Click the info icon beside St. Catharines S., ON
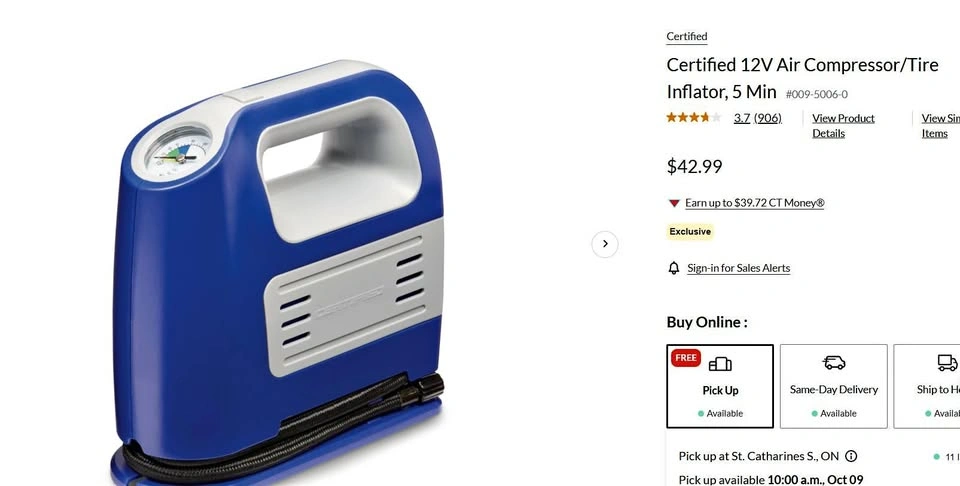The height and width of the screenshot is (486, 960). (851, 456)
